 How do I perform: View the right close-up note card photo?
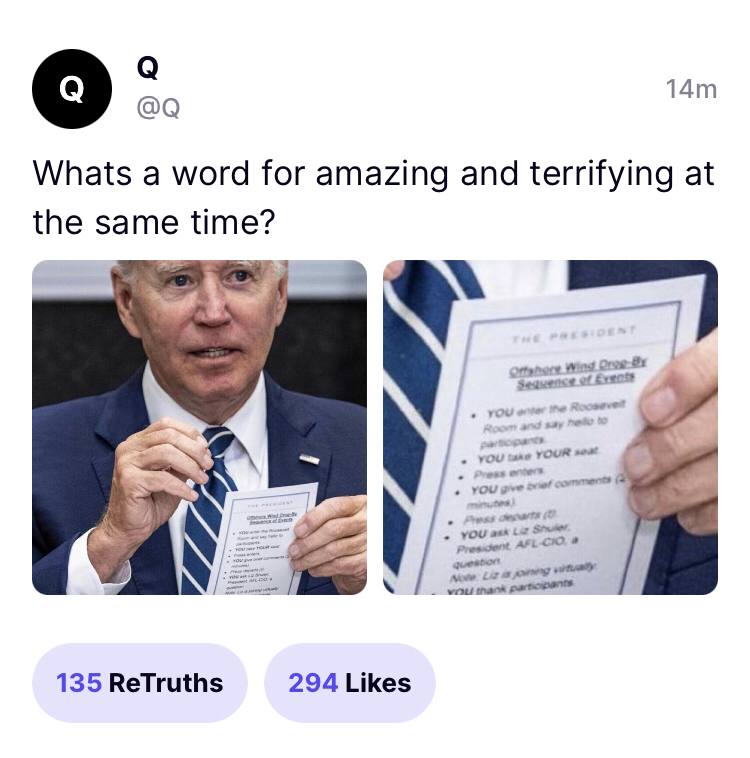(550, 427)
